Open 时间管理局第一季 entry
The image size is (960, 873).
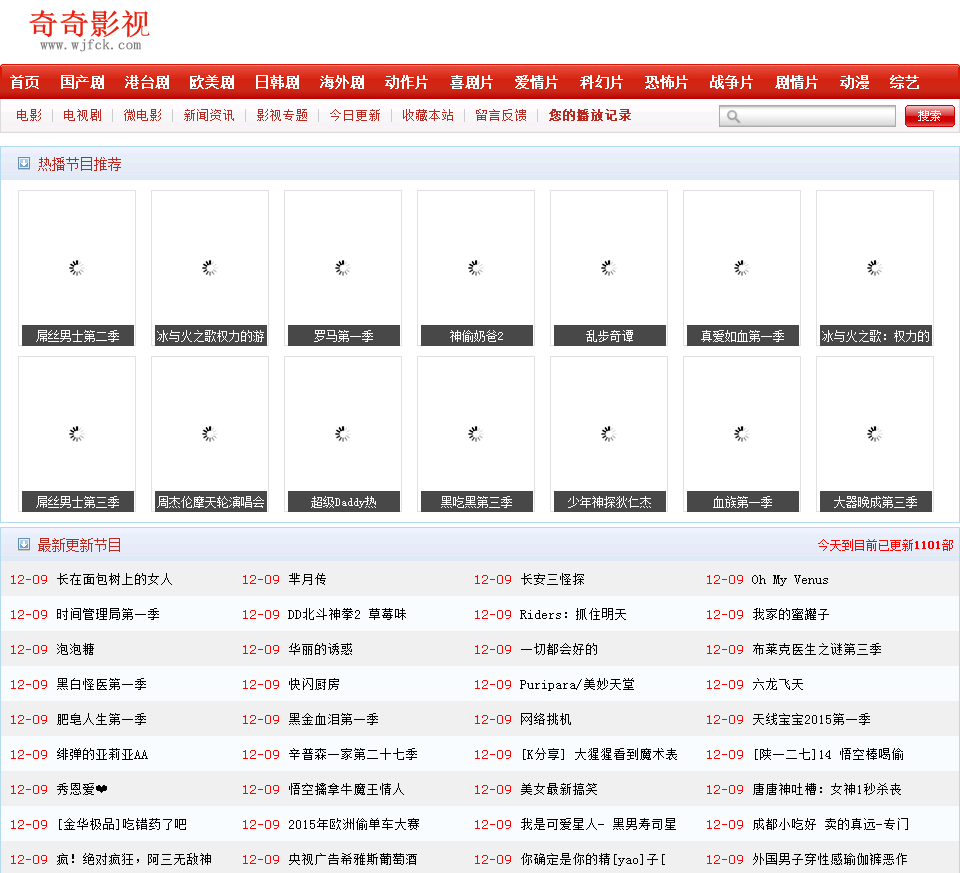pos(108,614)
